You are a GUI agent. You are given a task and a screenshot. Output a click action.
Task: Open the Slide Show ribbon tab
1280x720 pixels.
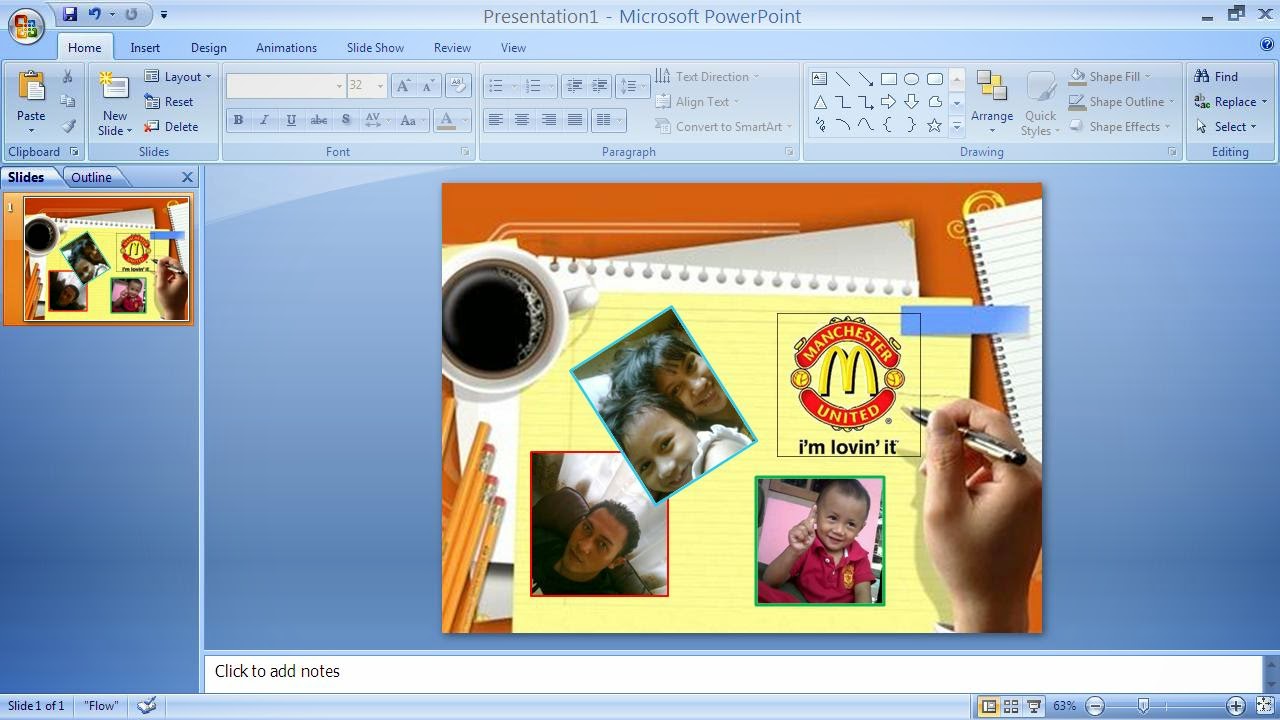[x=375, y=47]
